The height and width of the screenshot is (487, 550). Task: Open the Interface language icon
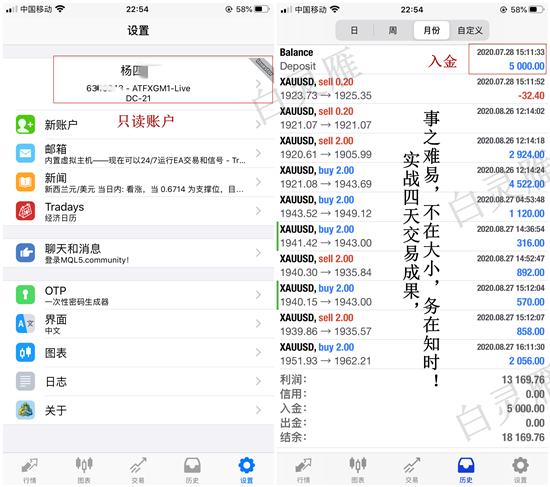point(25,323)
